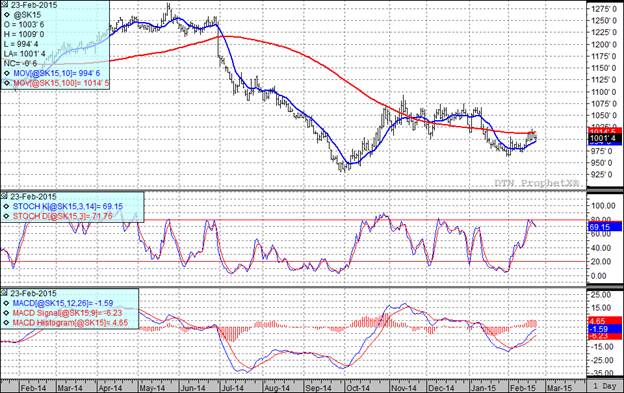Click the LA= 1001'4 last value
This screenshot has height=393, width=624.
point(25,54)
